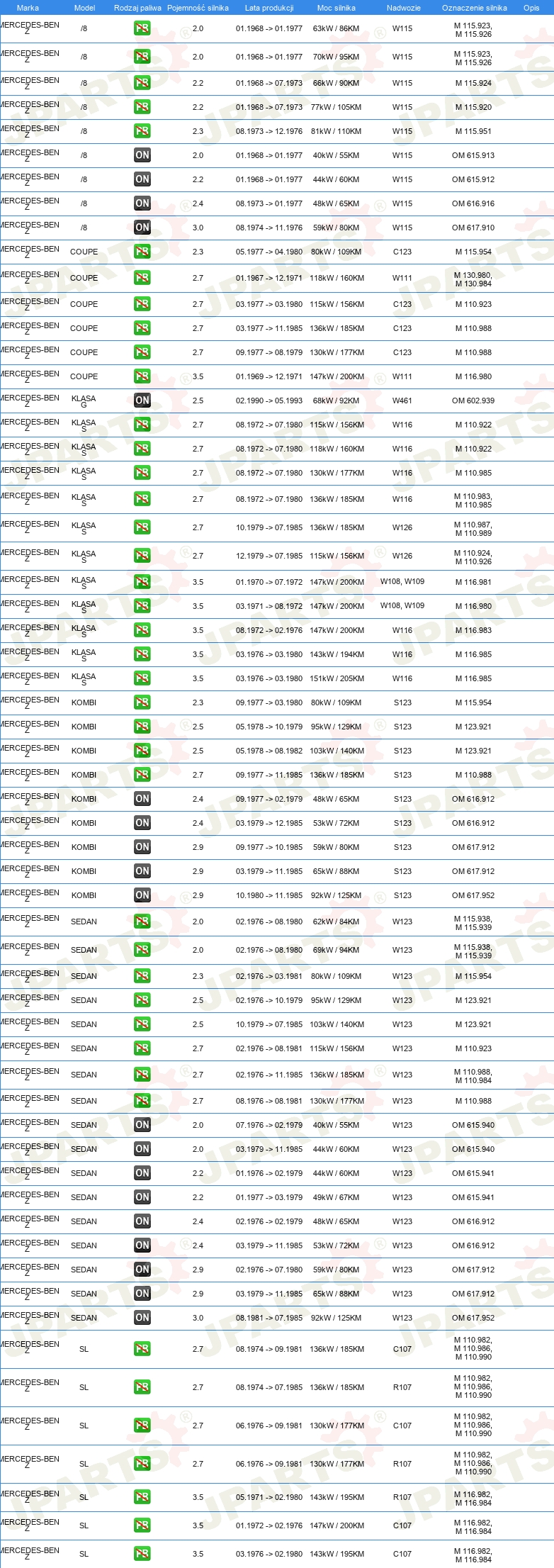
Task: Click the 02.1990 -> 05.1993 production years cell
Action: pyautogui.click(x=269, y=401)
